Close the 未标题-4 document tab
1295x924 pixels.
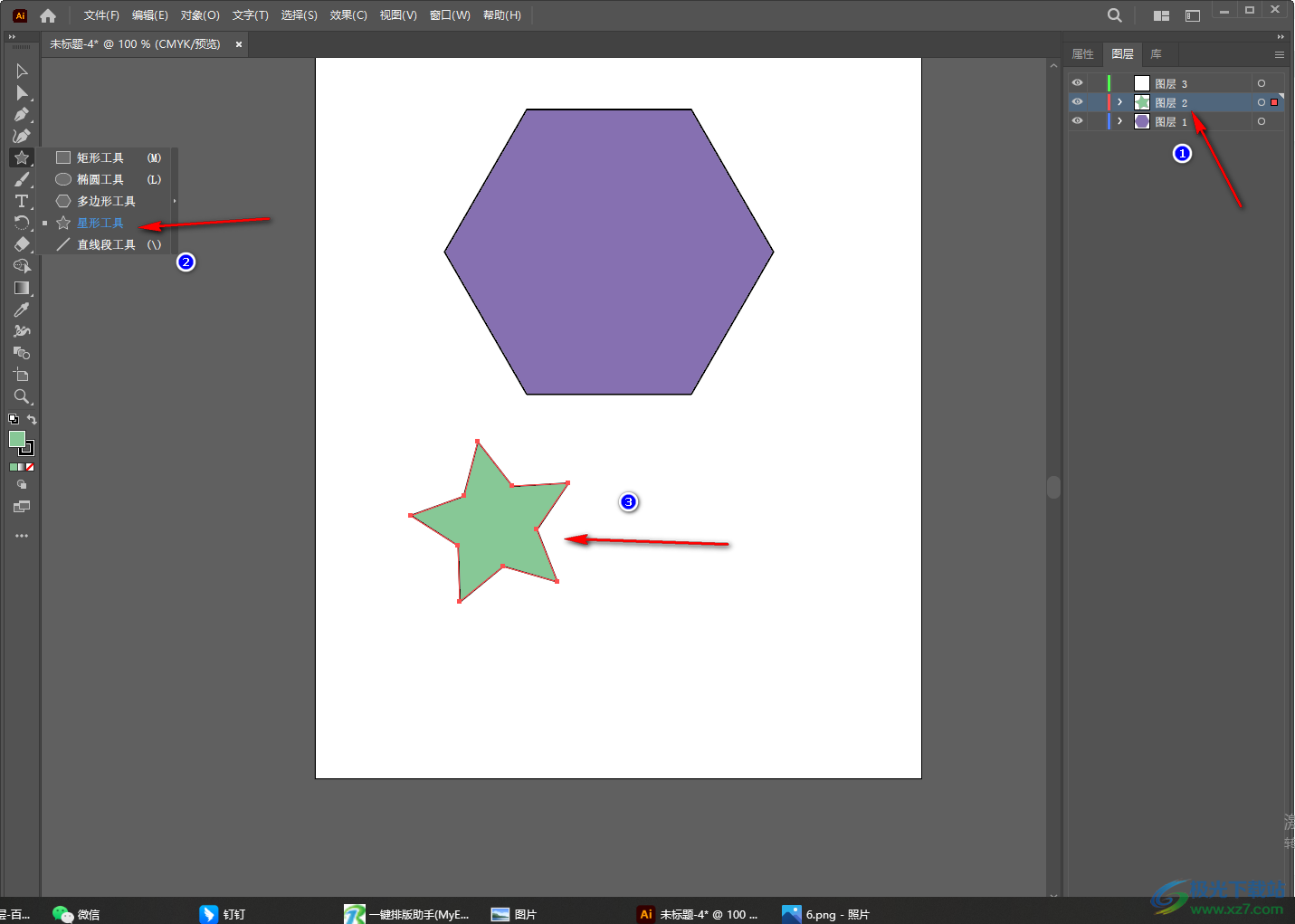239,44
